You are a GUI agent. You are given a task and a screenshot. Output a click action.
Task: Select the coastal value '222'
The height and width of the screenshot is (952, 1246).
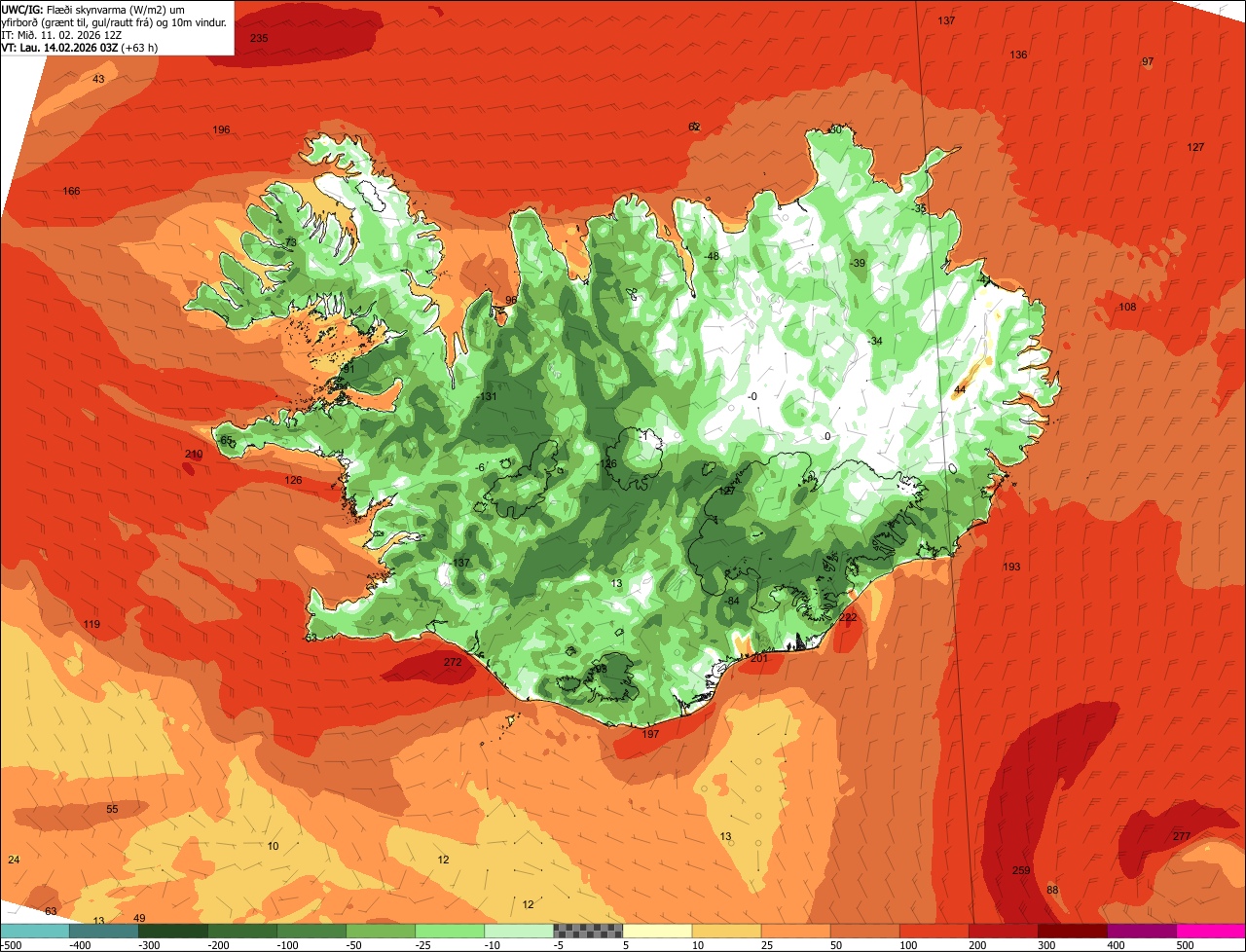point(848,617)
